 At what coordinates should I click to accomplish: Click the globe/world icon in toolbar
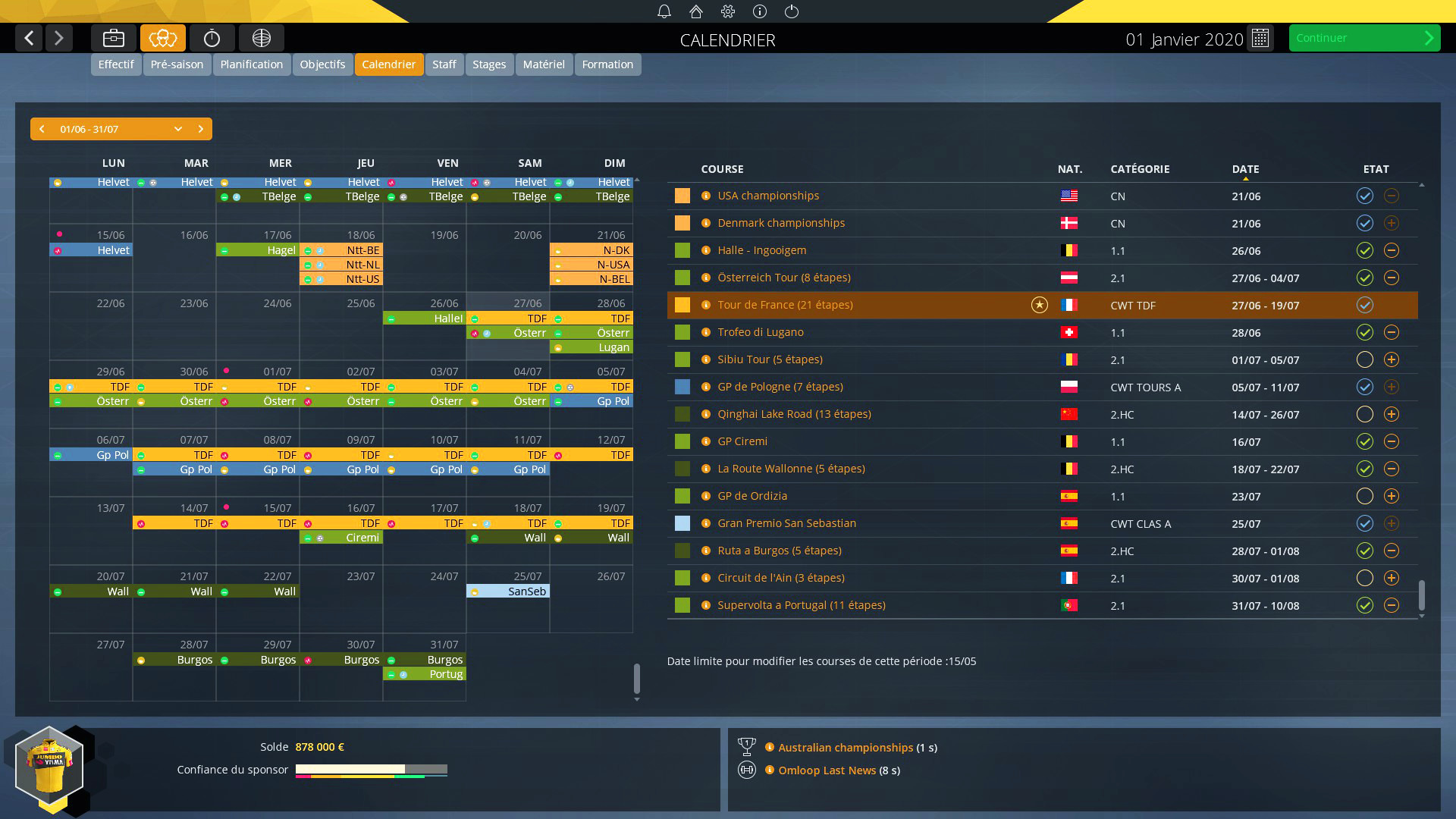pos(262,38)
